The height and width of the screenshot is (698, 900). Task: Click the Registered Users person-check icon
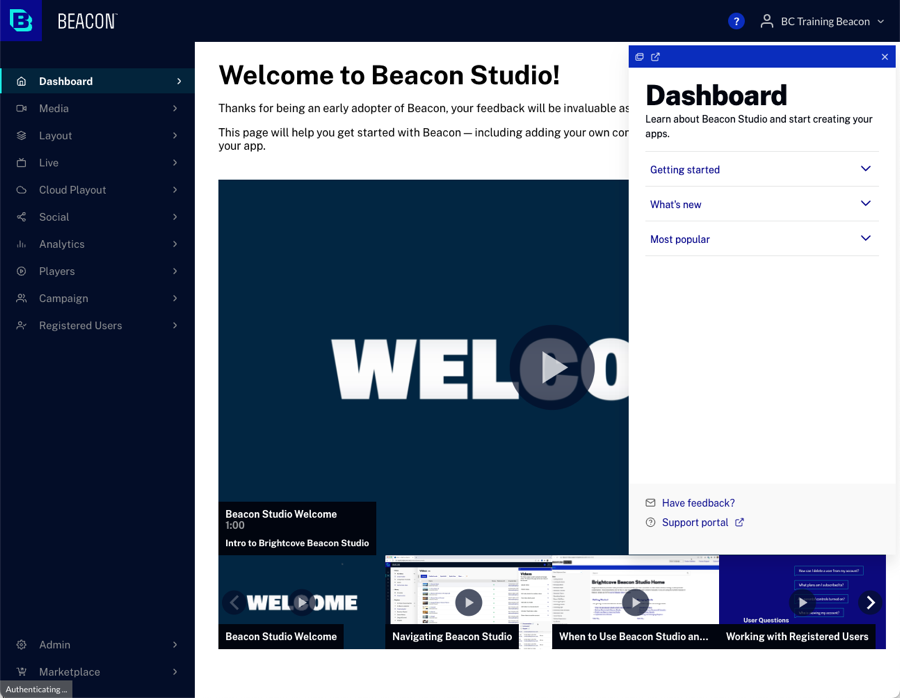tap(21, 325)
